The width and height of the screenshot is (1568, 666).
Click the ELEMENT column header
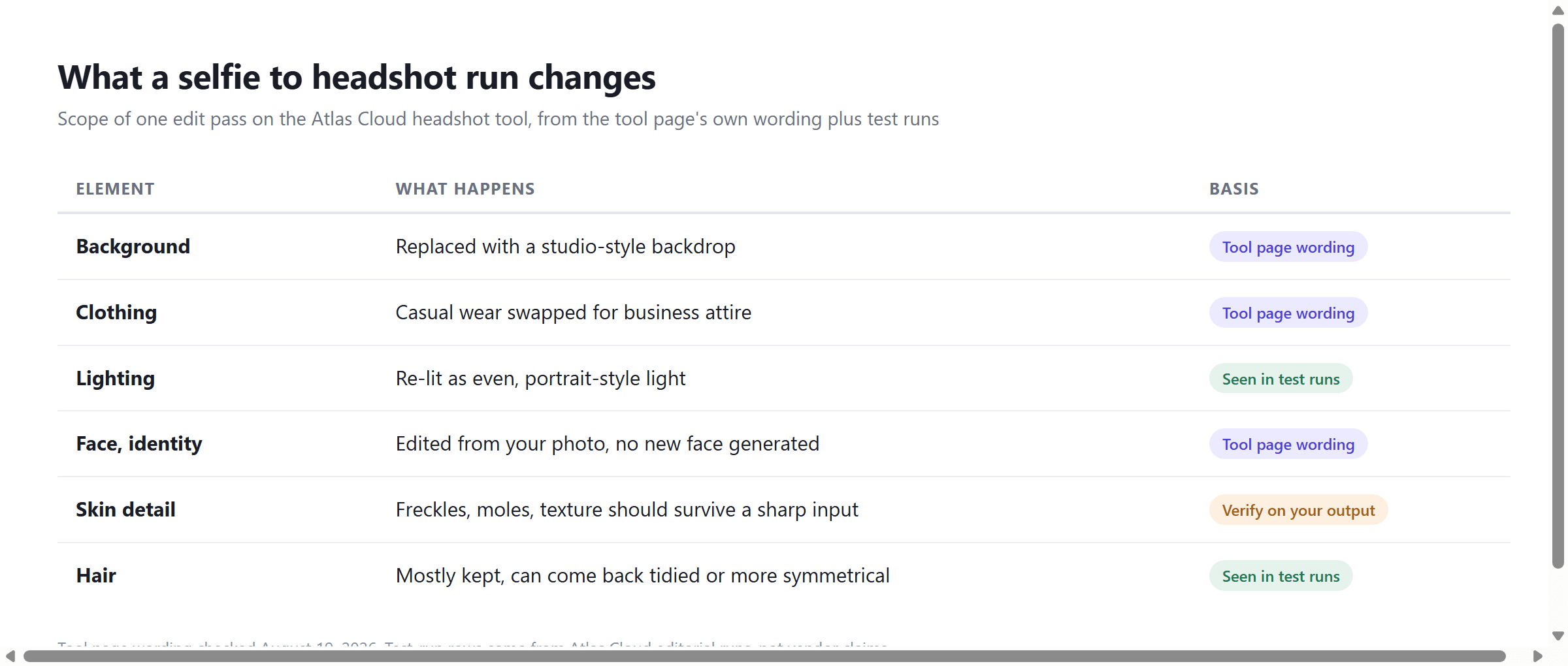coord(115,189)
